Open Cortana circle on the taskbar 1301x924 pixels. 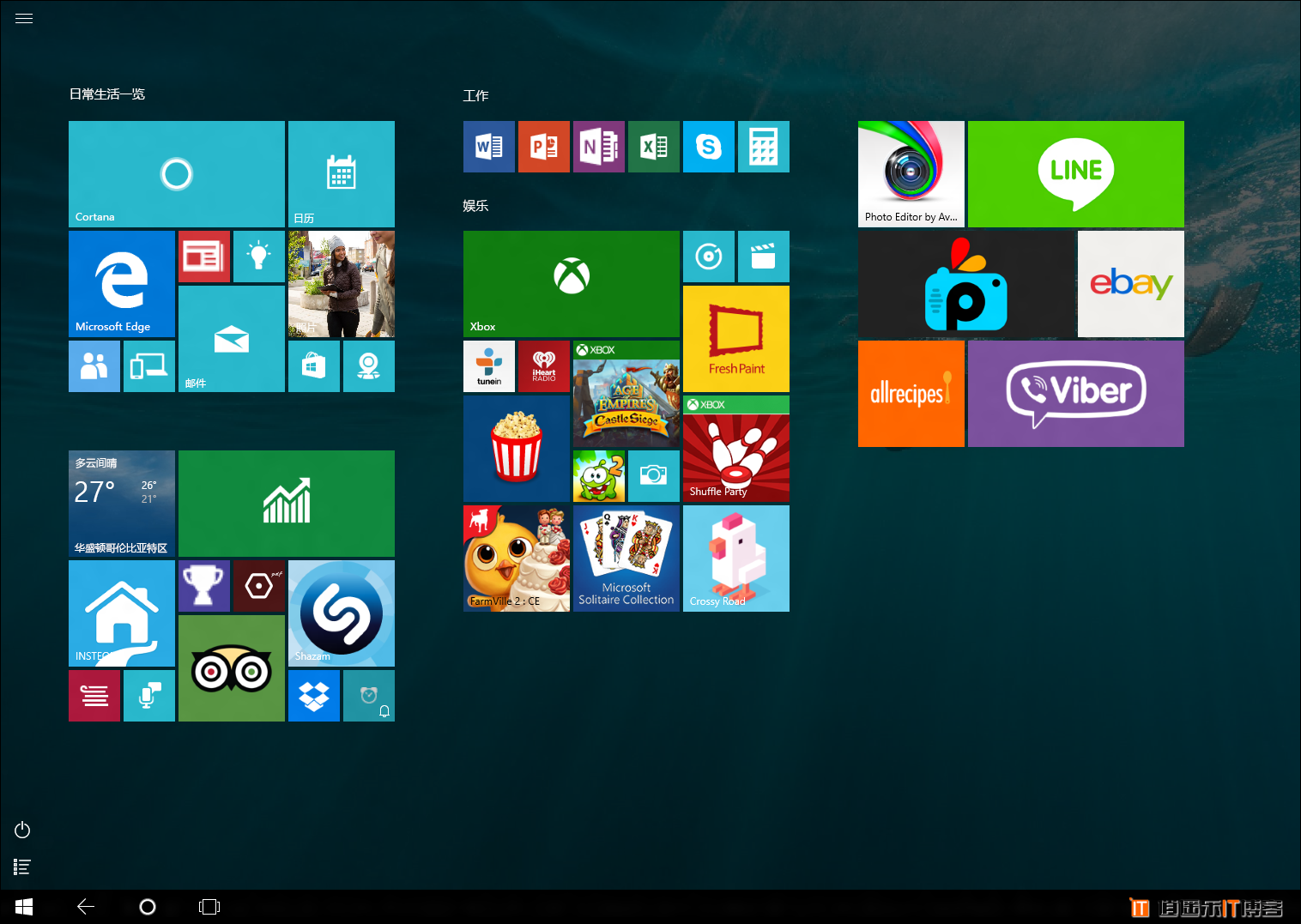148,907
